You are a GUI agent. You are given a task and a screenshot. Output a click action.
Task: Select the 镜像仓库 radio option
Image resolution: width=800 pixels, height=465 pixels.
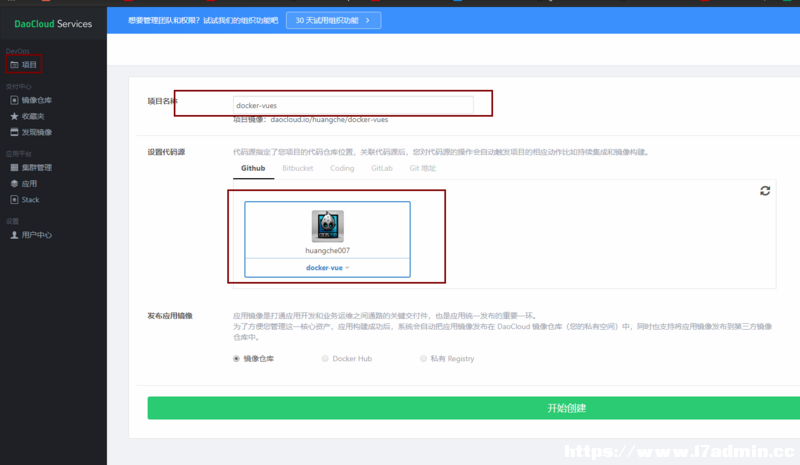pyautogui.click(x=236, y=359)
